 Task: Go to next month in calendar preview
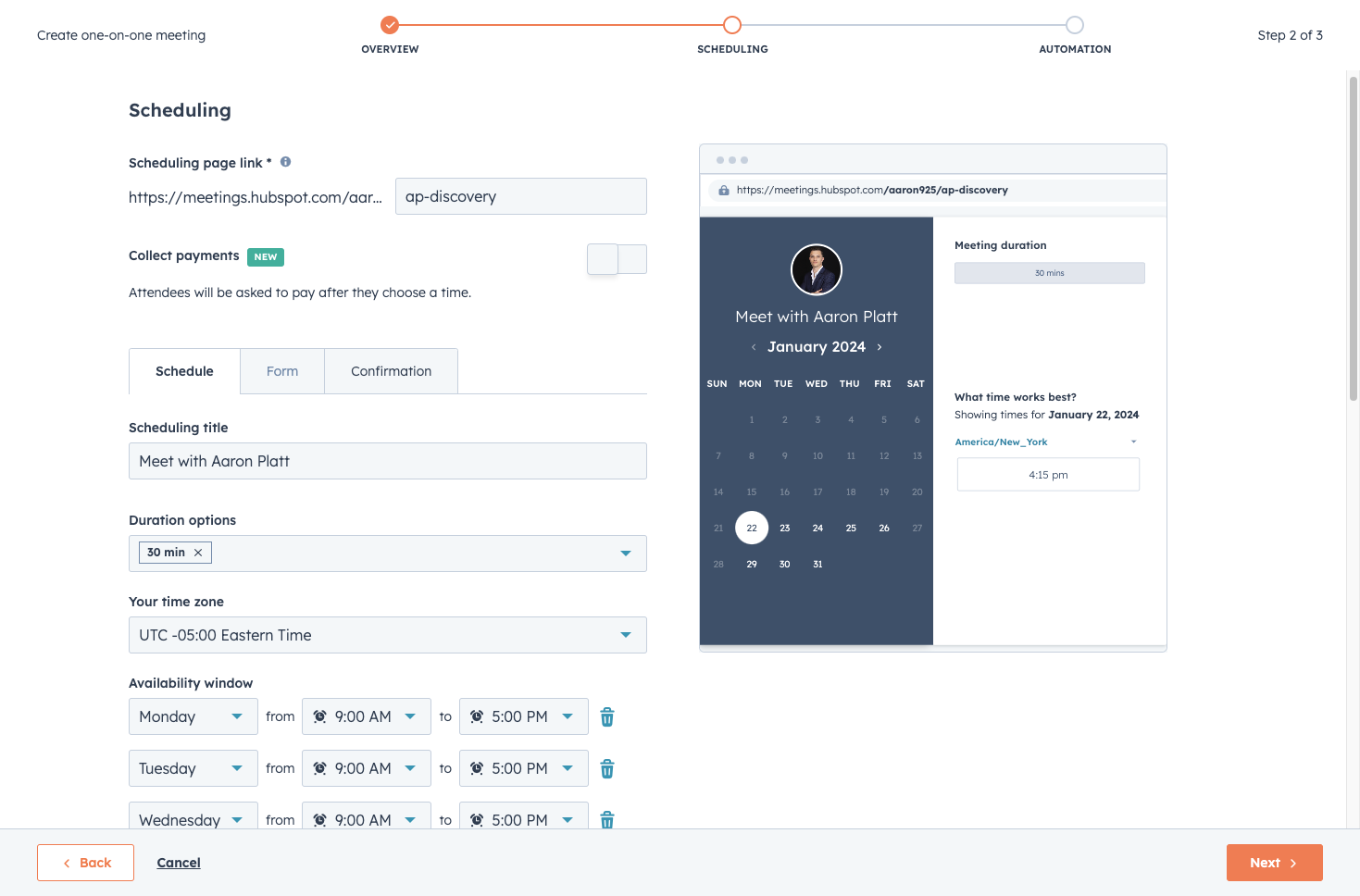(880, 347)
